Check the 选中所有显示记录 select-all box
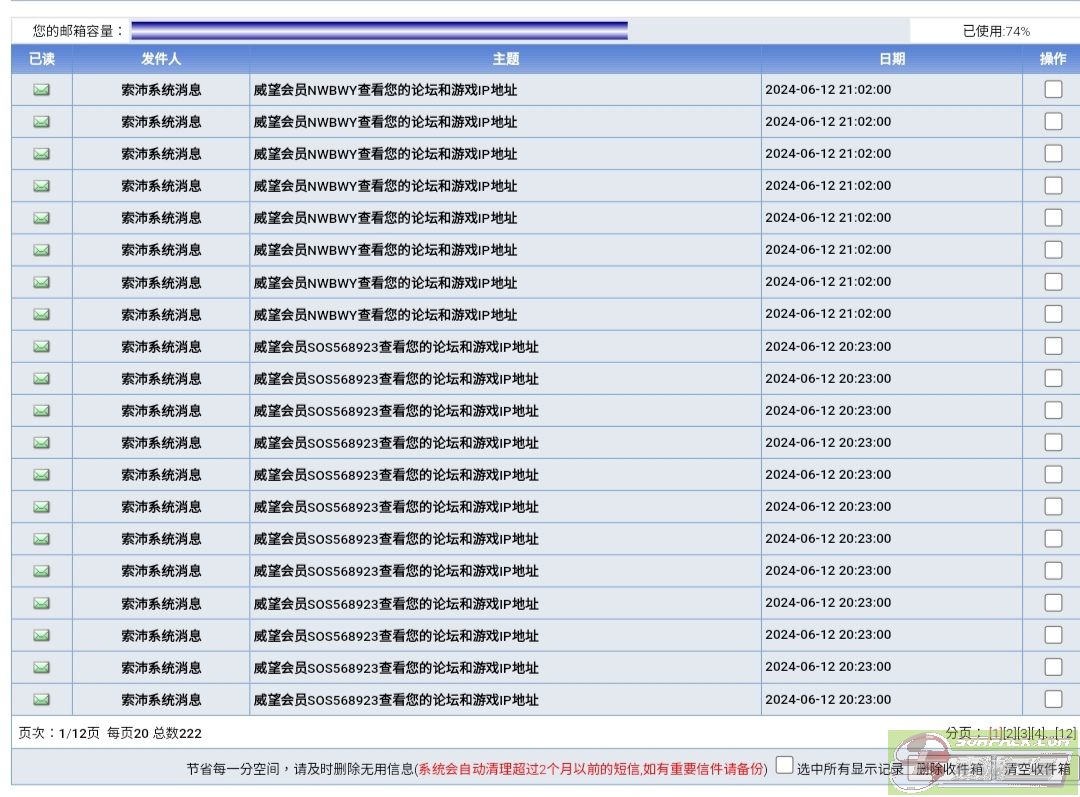Screen dimensions: 1080x797 pyautogui.click(x=784, y=765)
